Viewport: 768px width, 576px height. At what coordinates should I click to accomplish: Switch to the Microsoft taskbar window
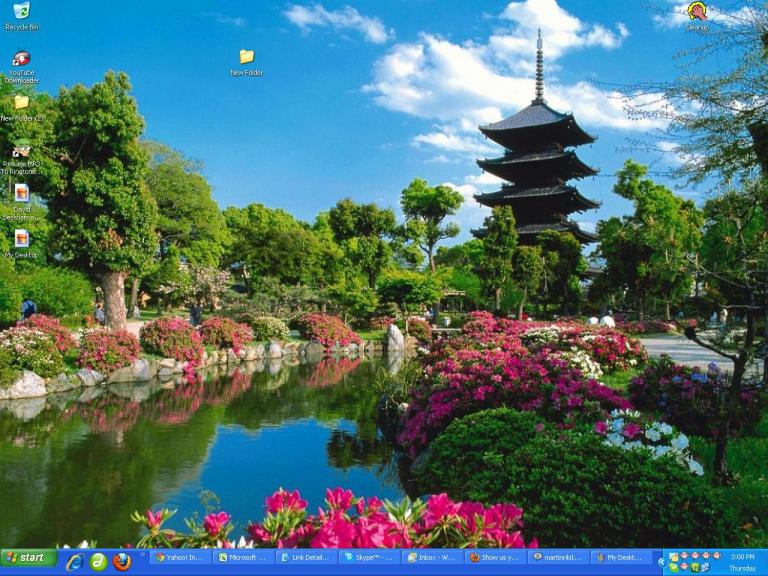pyautogui.click(x=243, y=557)
